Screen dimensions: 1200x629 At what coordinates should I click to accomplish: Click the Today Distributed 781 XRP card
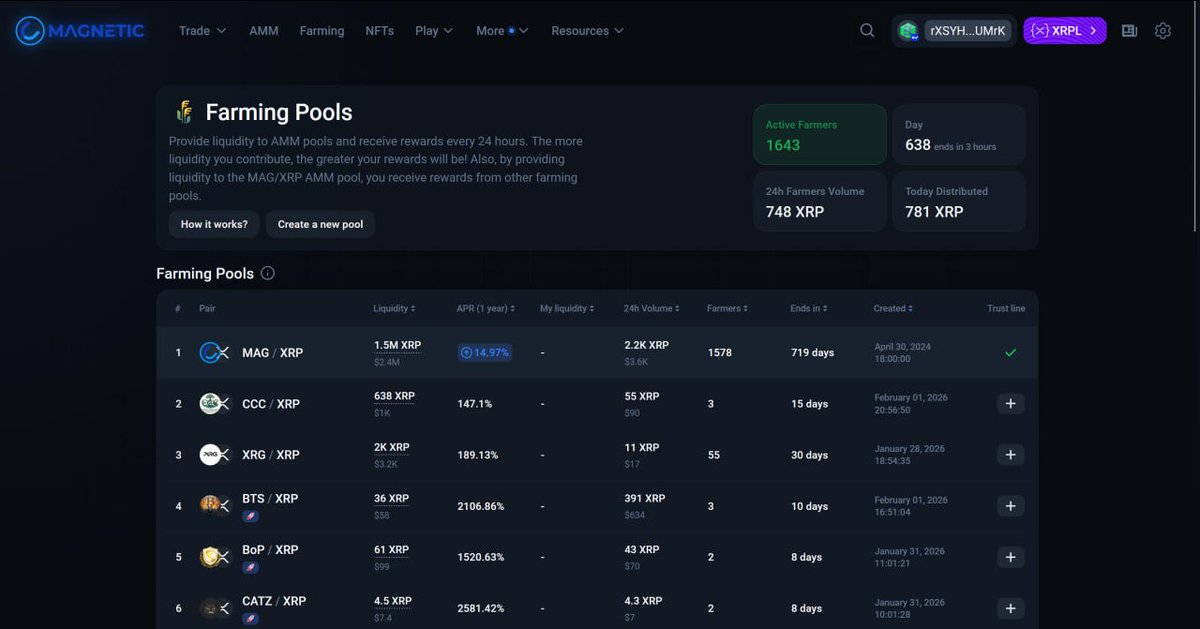click(959, 201)
